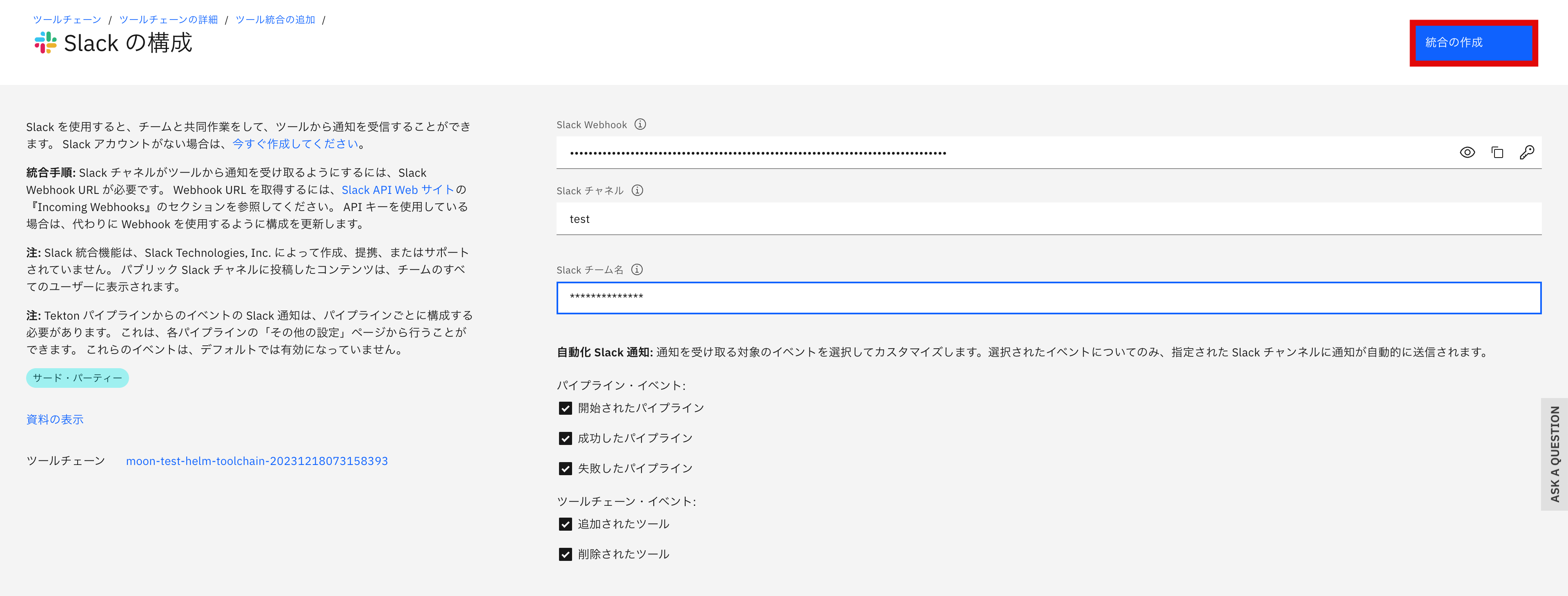Reveal the hidden Slack Webhook with the eye icon
Image resolution: width=1568 pixels, height=596 pixels.
click(x=1468, y=152)
